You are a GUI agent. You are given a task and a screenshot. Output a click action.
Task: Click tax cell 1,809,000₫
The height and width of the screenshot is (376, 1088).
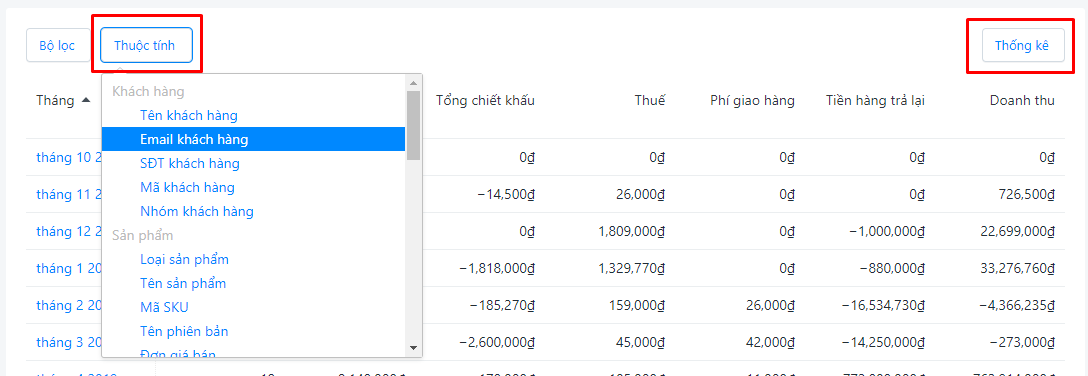tap(631, 232)
